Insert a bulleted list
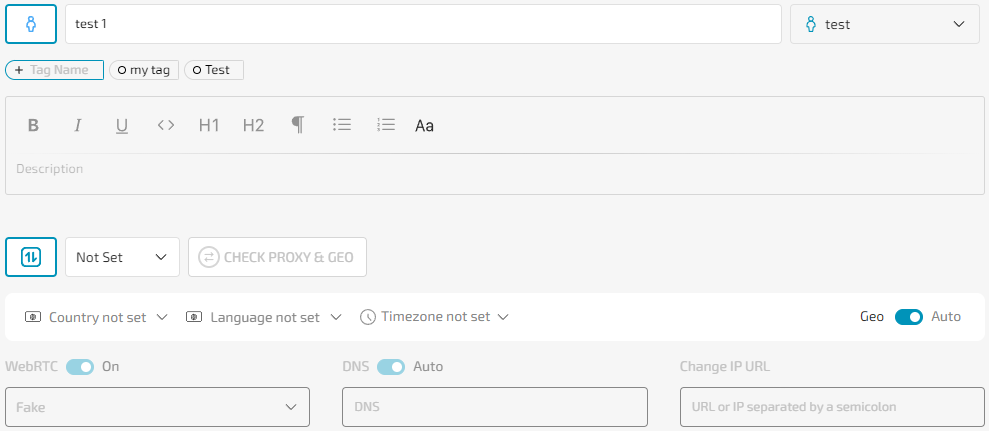The image size is (989, 431). 342,126
